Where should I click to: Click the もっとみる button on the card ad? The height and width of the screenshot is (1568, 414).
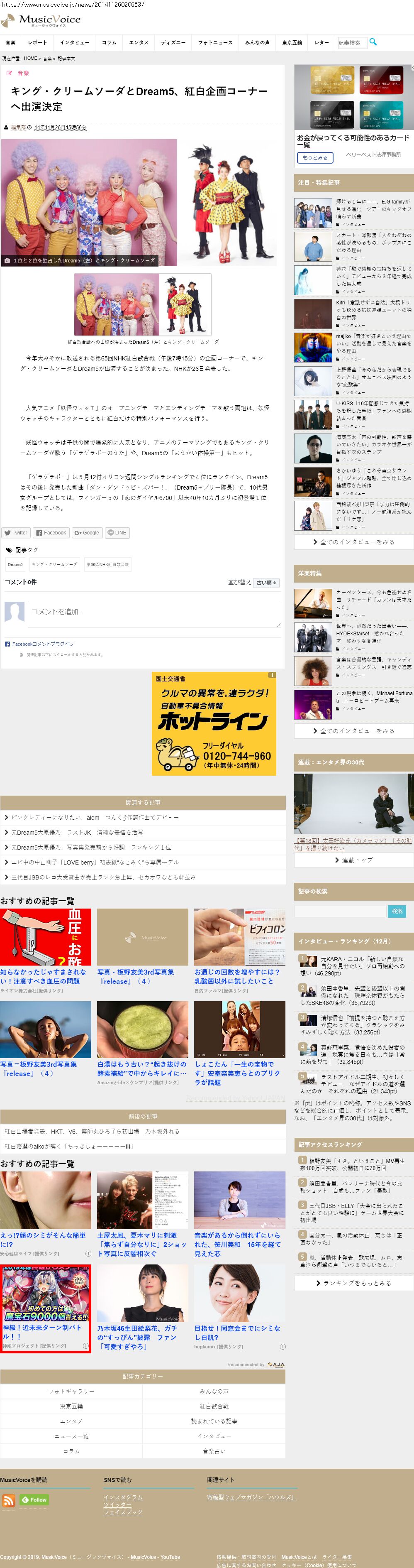(315, 158)
